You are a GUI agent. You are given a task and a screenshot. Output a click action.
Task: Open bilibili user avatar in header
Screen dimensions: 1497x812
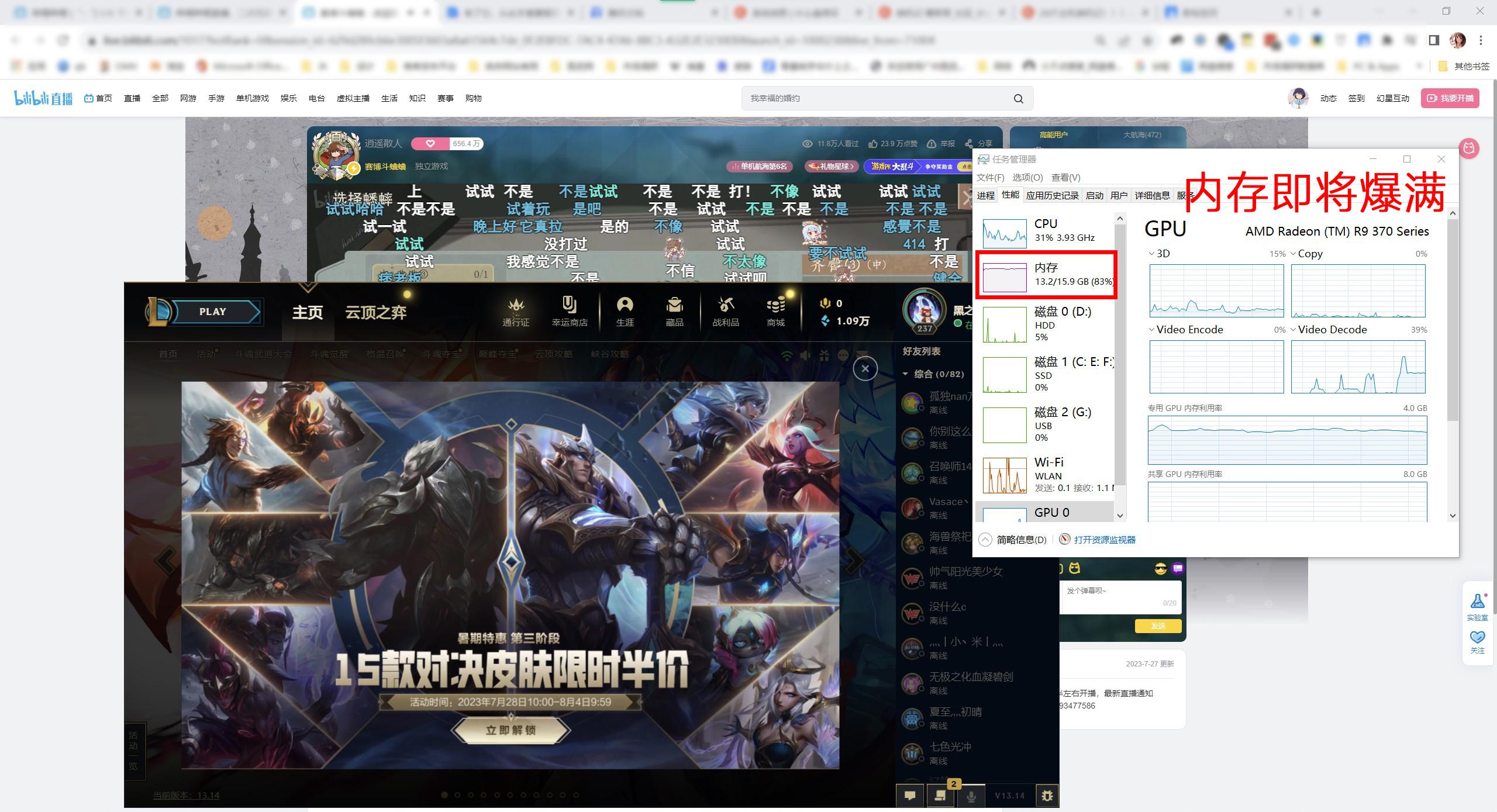[x=1298, y=98]
